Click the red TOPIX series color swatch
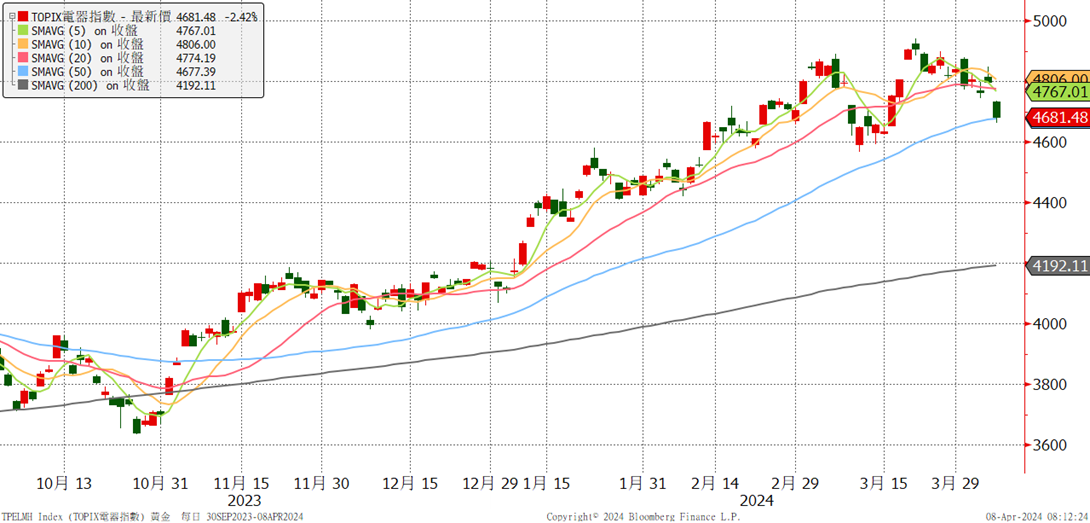This screenshot has width=1090, height=523. (x=24, y=16)
